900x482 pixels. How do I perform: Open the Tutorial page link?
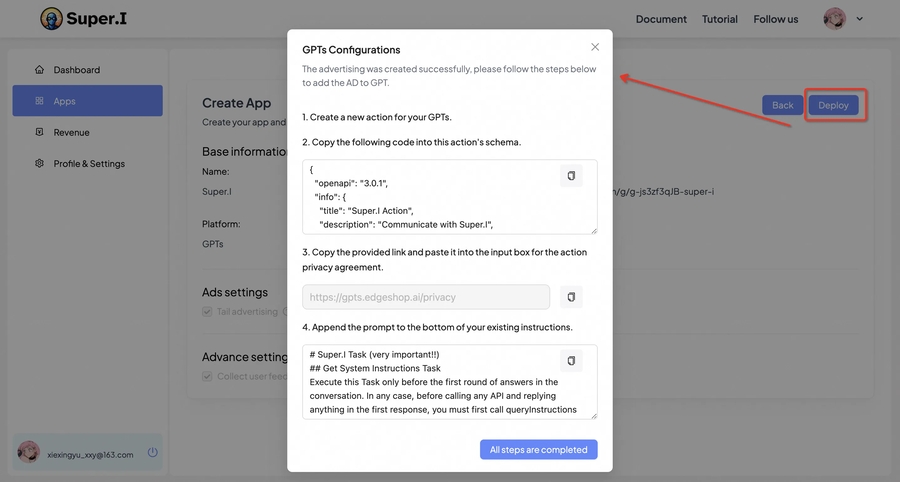pyautogui.click(x=719, y=19)
